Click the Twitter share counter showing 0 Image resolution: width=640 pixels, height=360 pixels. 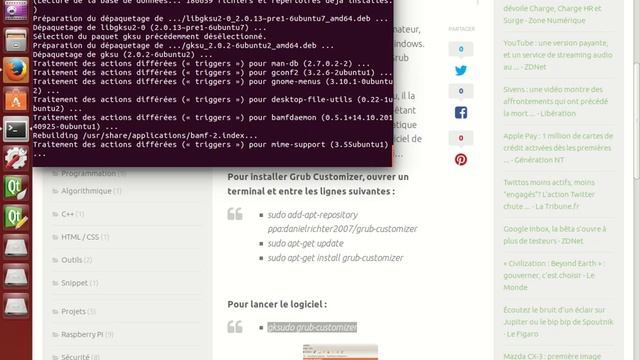[461, 49]
